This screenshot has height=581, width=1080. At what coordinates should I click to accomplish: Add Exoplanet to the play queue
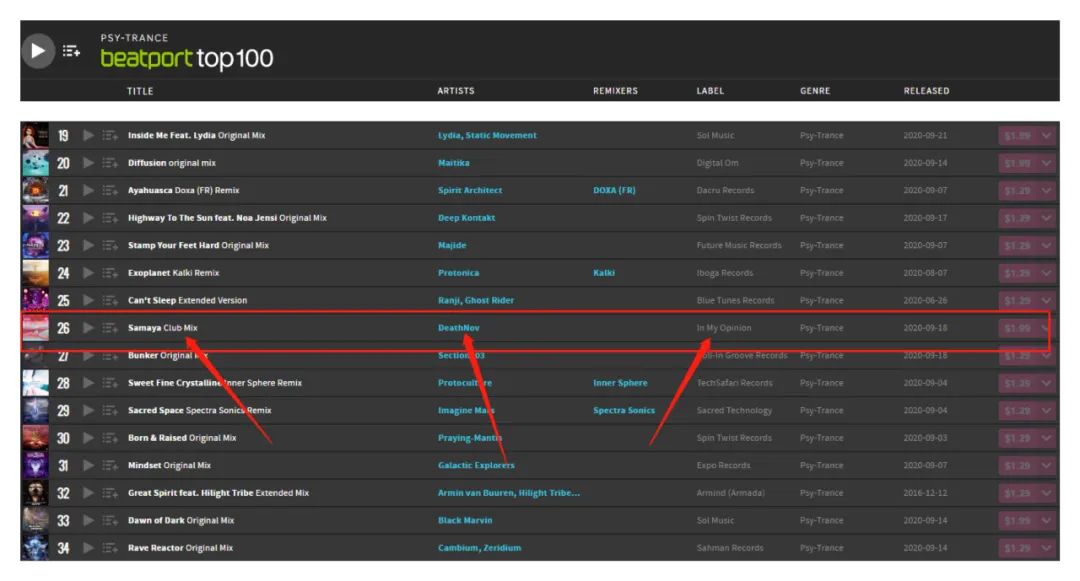click(110, 273)
